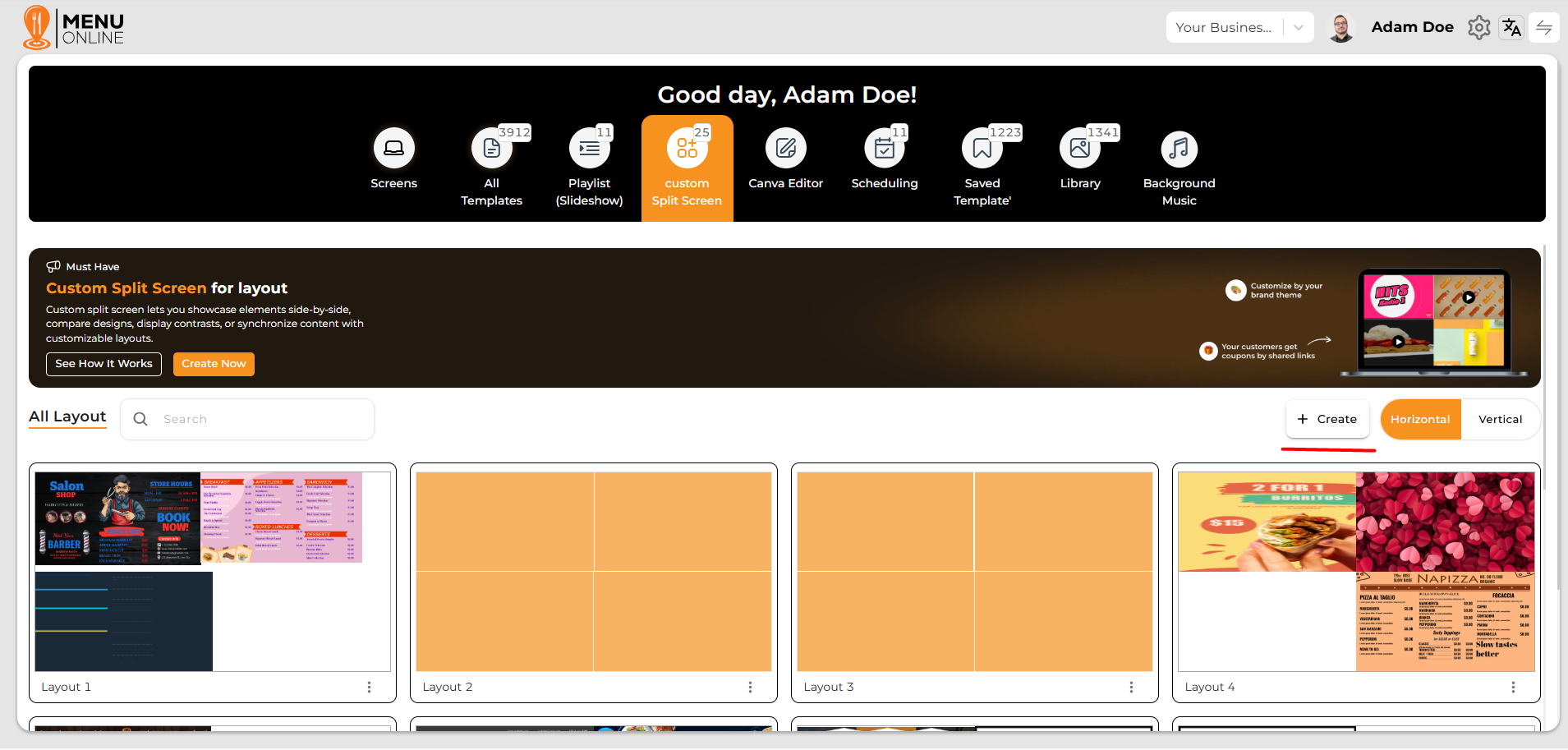Open the Library image icon

tap(1079, 149)
